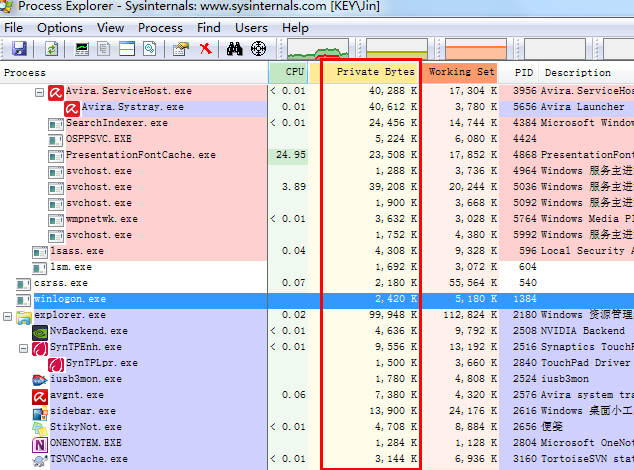Collapse the Avira.ServiceHost.exe tree node

coord(39,93)
